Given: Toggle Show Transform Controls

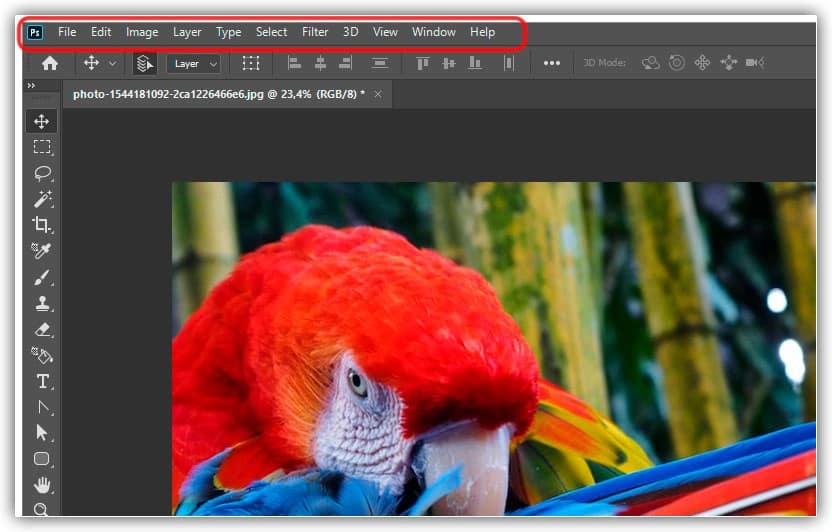Looking at the screenshot, I should click(x=250, y=63).
